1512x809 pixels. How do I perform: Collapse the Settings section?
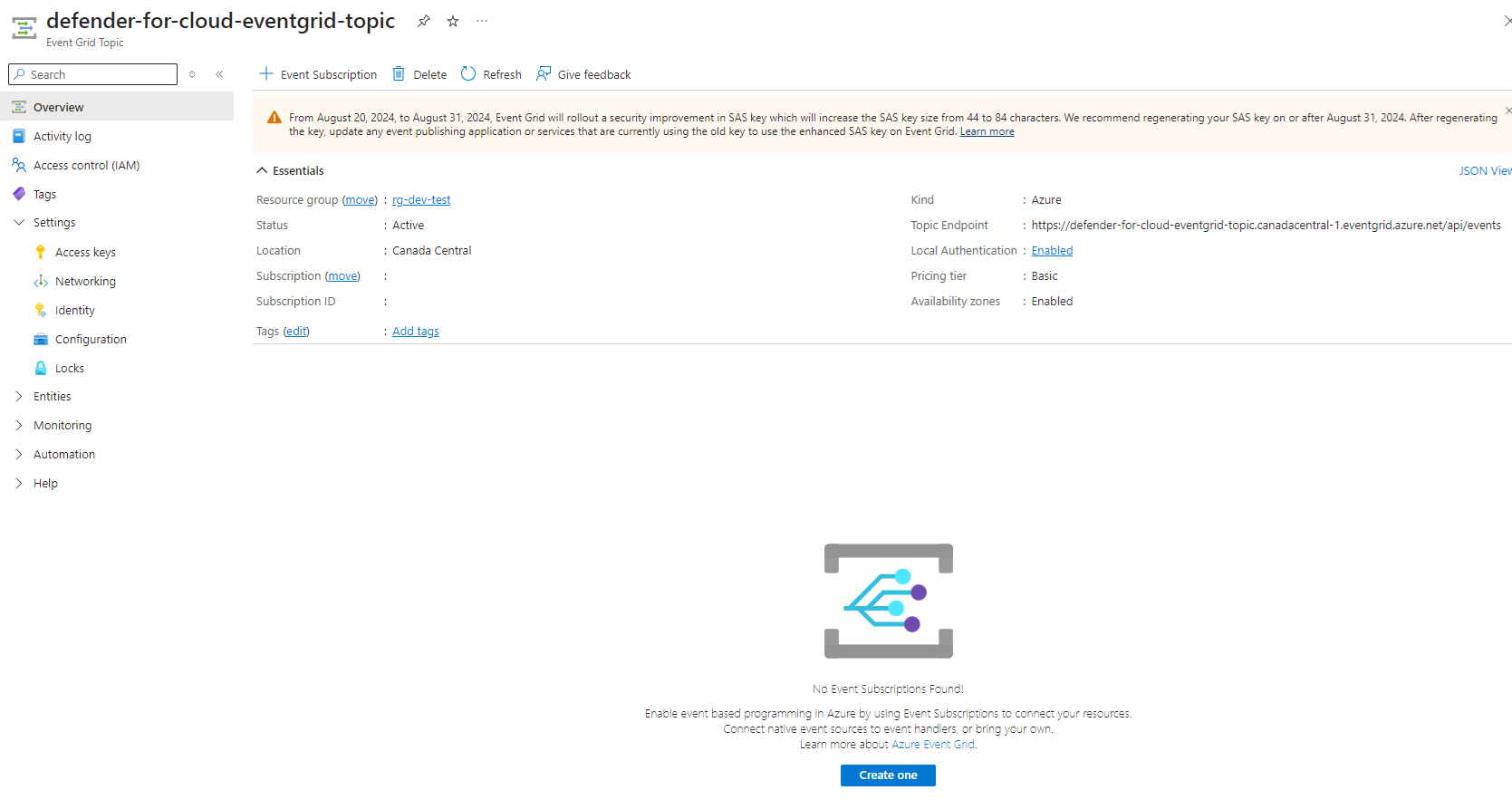point(19,222)
